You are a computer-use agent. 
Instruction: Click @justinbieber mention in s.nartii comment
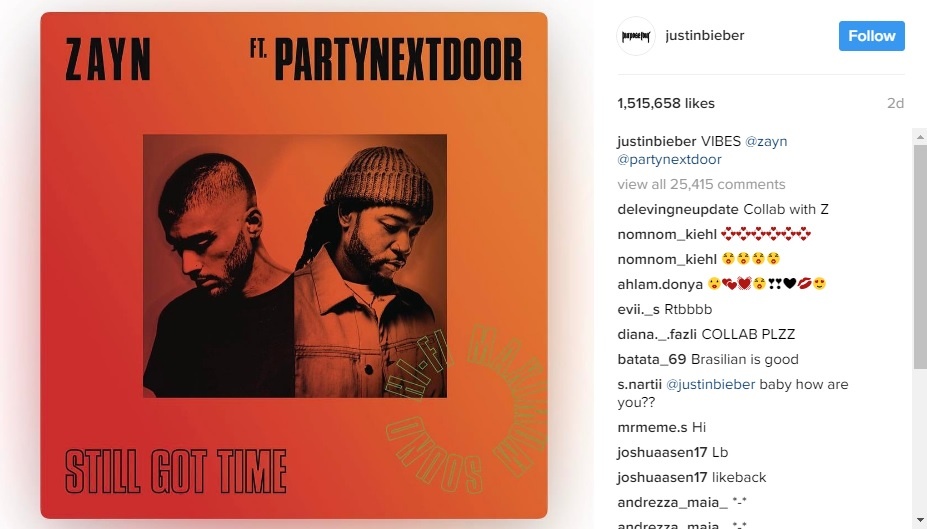(711, 384)
